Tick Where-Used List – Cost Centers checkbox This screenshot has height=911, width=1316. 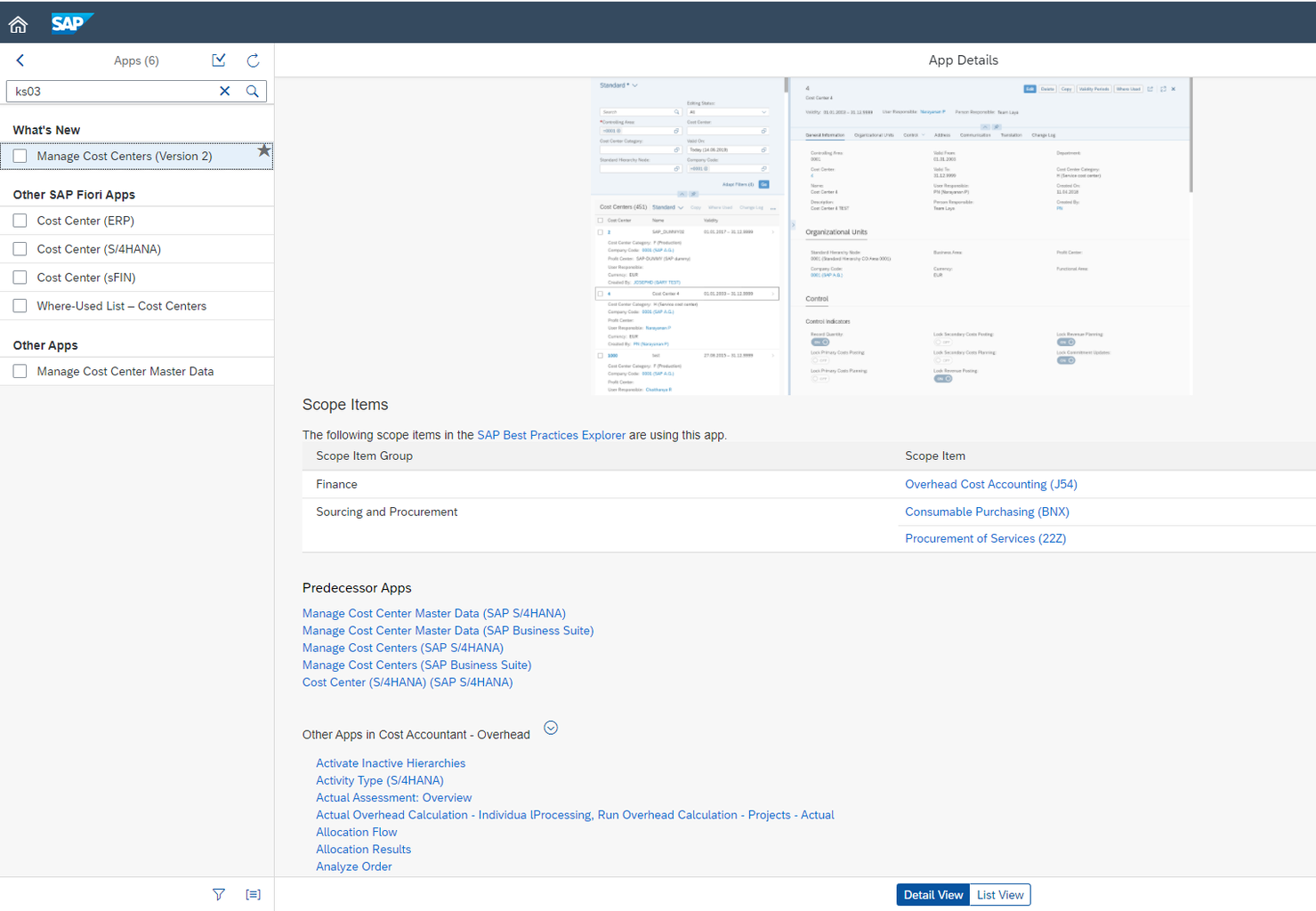(x=20, y=306)
